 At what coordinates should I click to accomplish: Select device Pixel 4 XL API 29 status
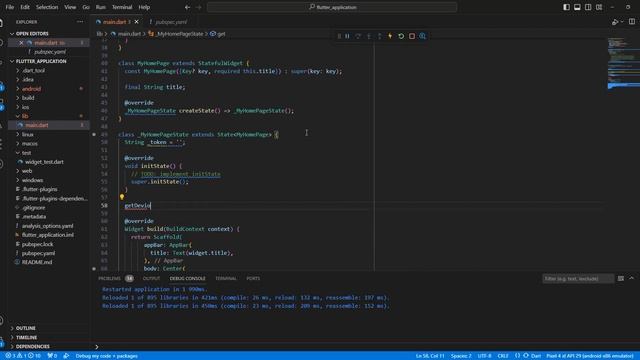tap(590, 356)
